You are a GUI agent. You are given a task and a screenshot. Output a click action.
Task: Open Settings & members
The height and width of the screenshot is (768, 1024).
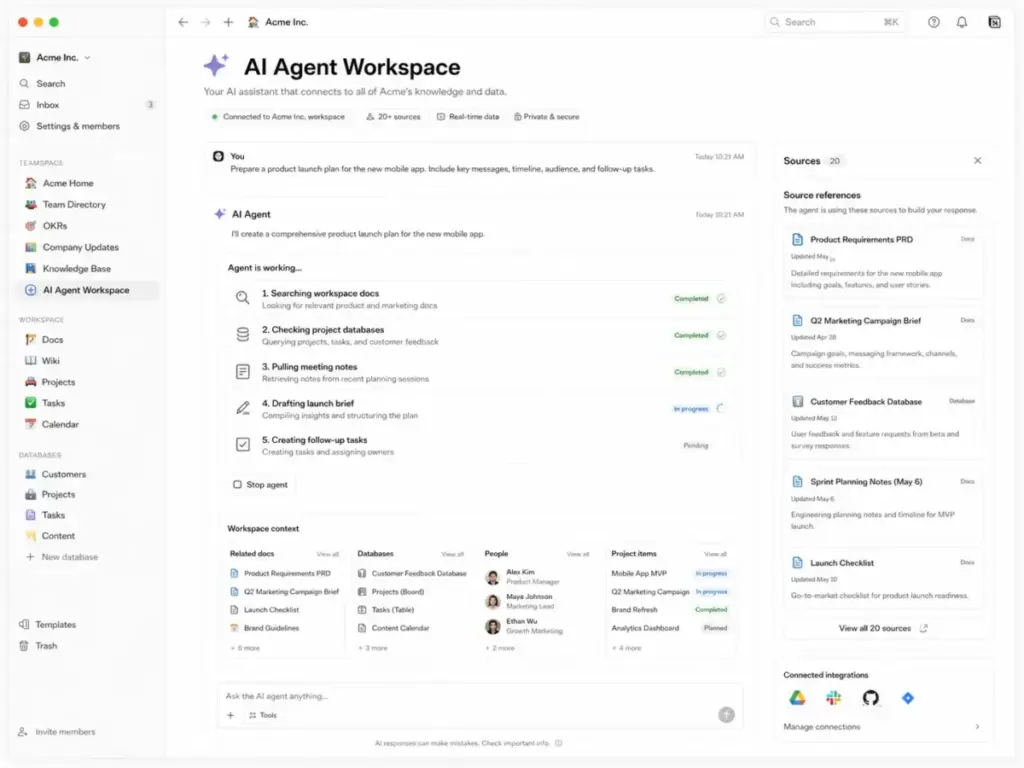coord(70,126)
